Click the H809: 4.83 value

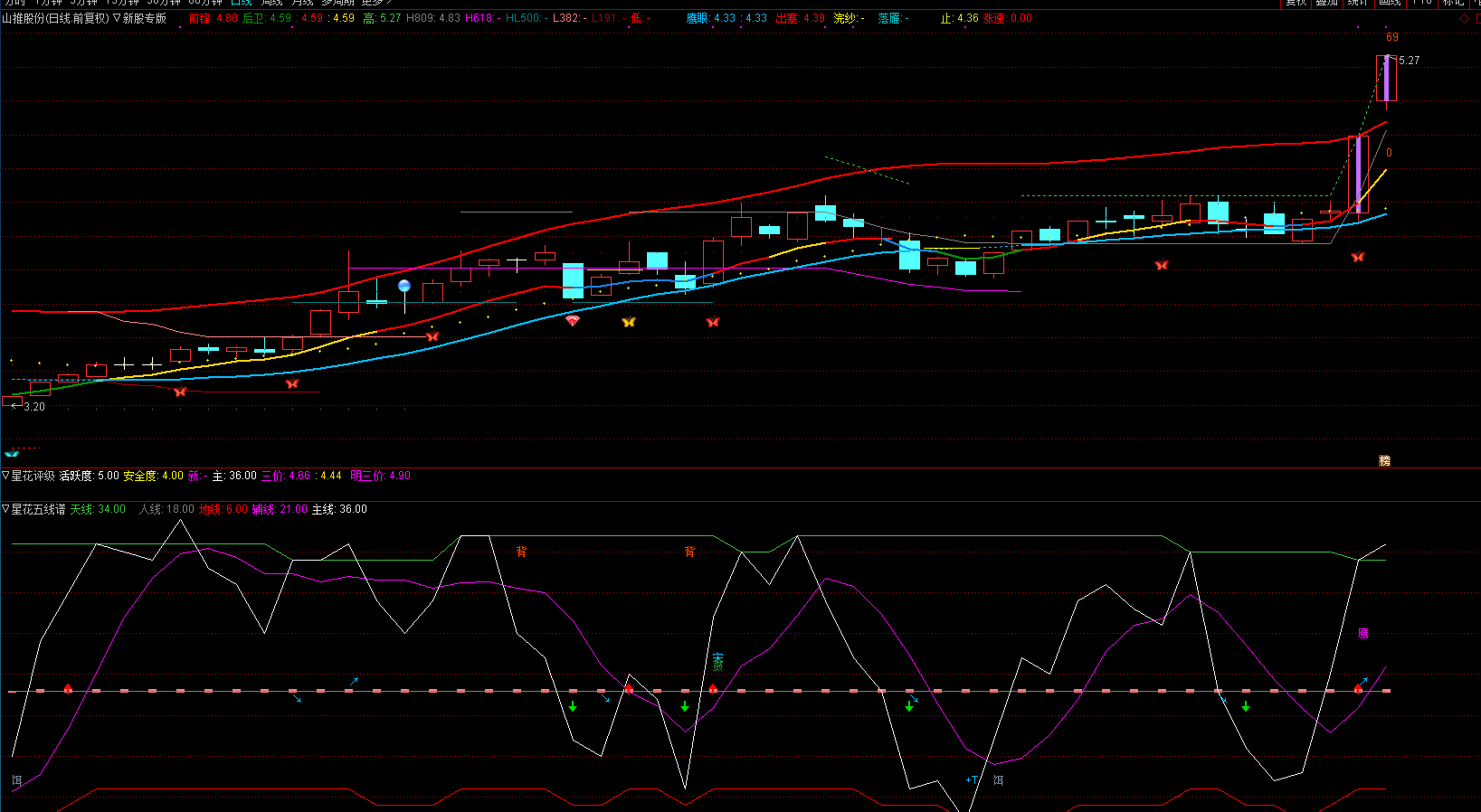tap(433, 18)
